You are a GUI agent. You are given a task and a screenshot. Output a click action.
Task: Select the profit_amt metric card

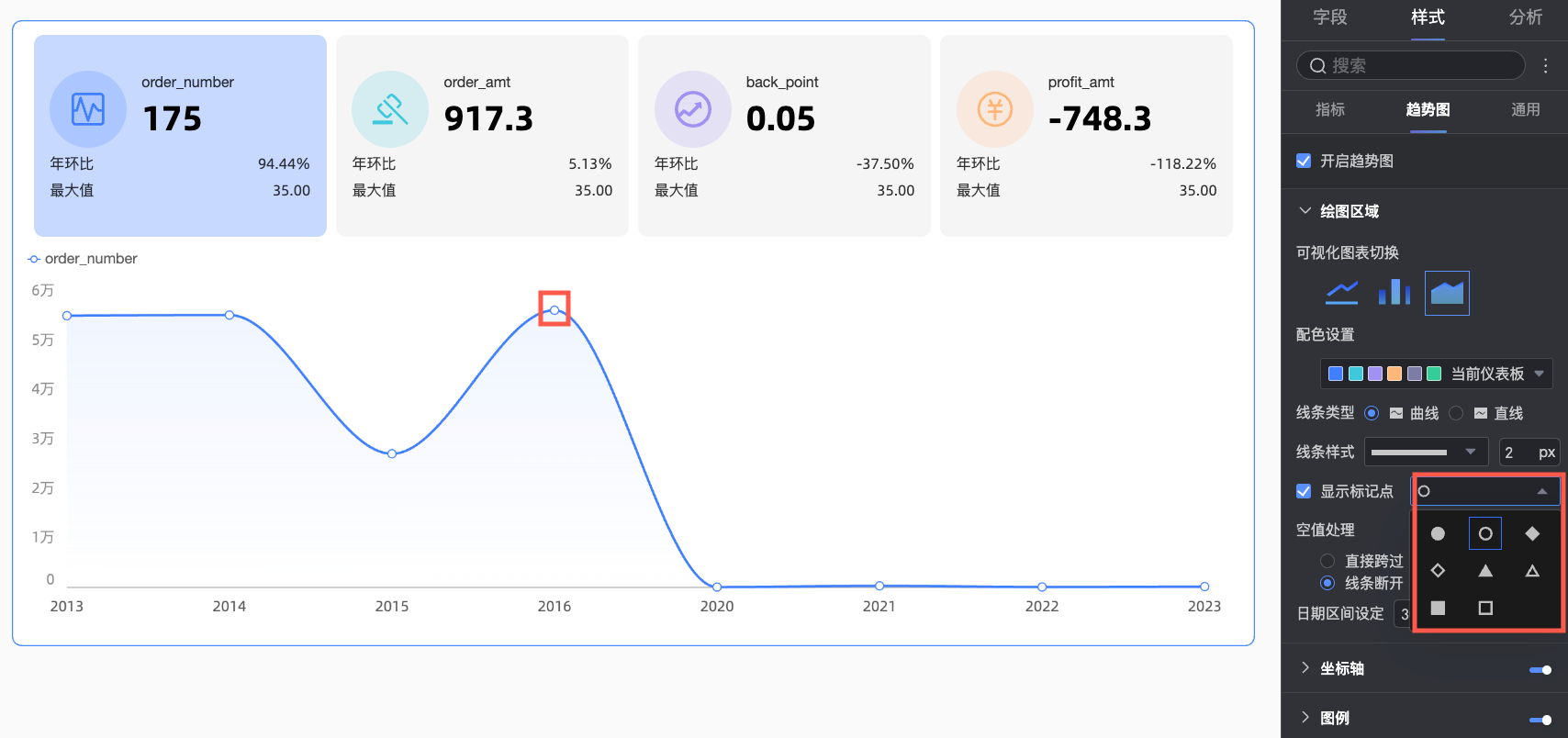point(1086,136)
